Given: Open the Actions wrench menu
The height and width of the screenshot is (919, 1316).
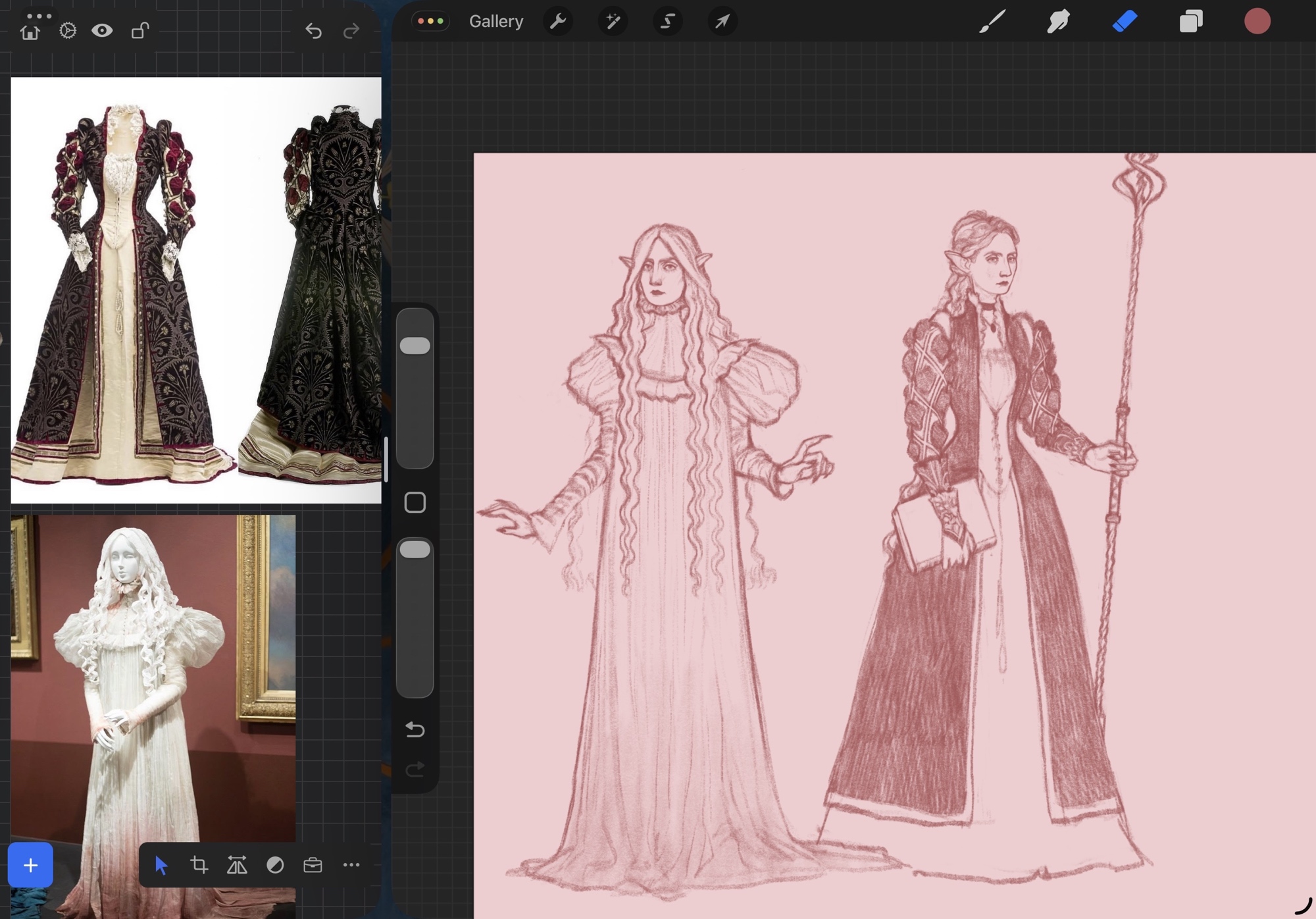Looking at the screenshot, I should (x=558, y=22).
